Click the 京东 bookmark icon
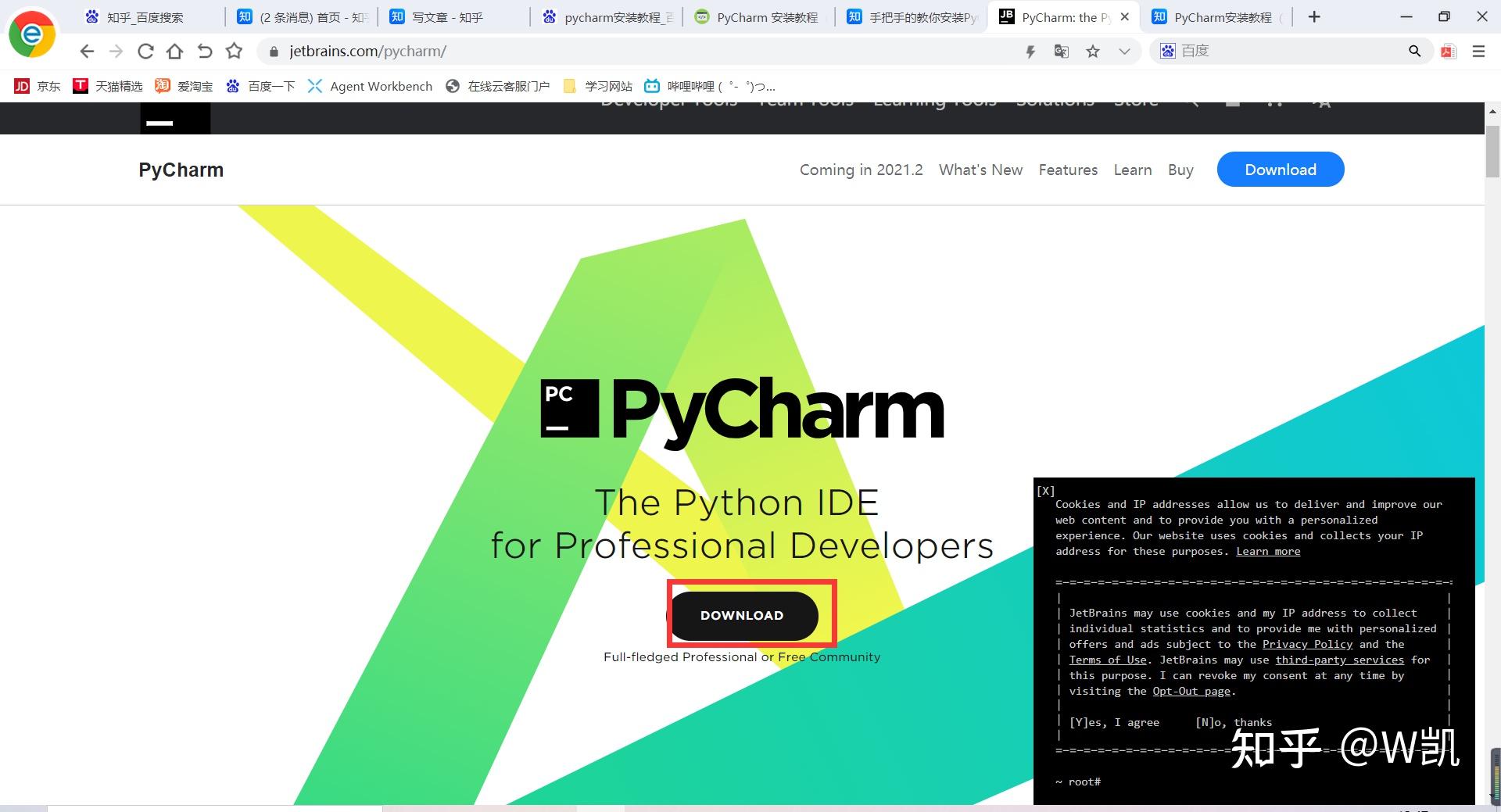 pyautogui.click(x=23, y=86)
